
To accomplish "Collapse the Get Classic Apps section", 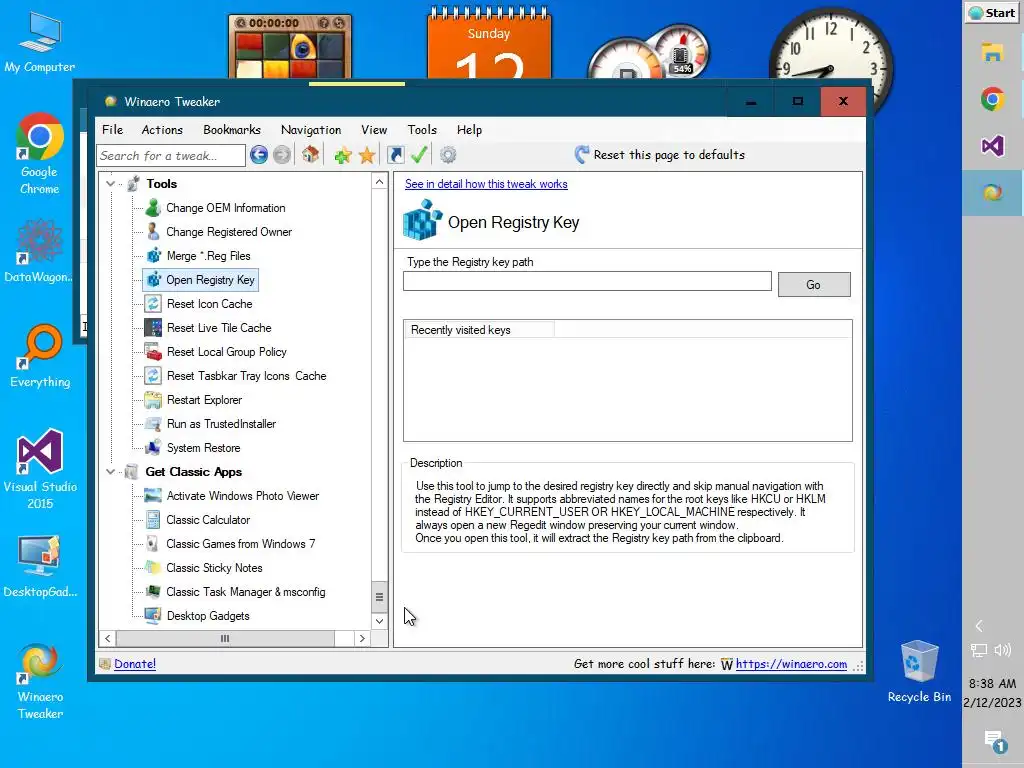I will [x=110, y=472].
